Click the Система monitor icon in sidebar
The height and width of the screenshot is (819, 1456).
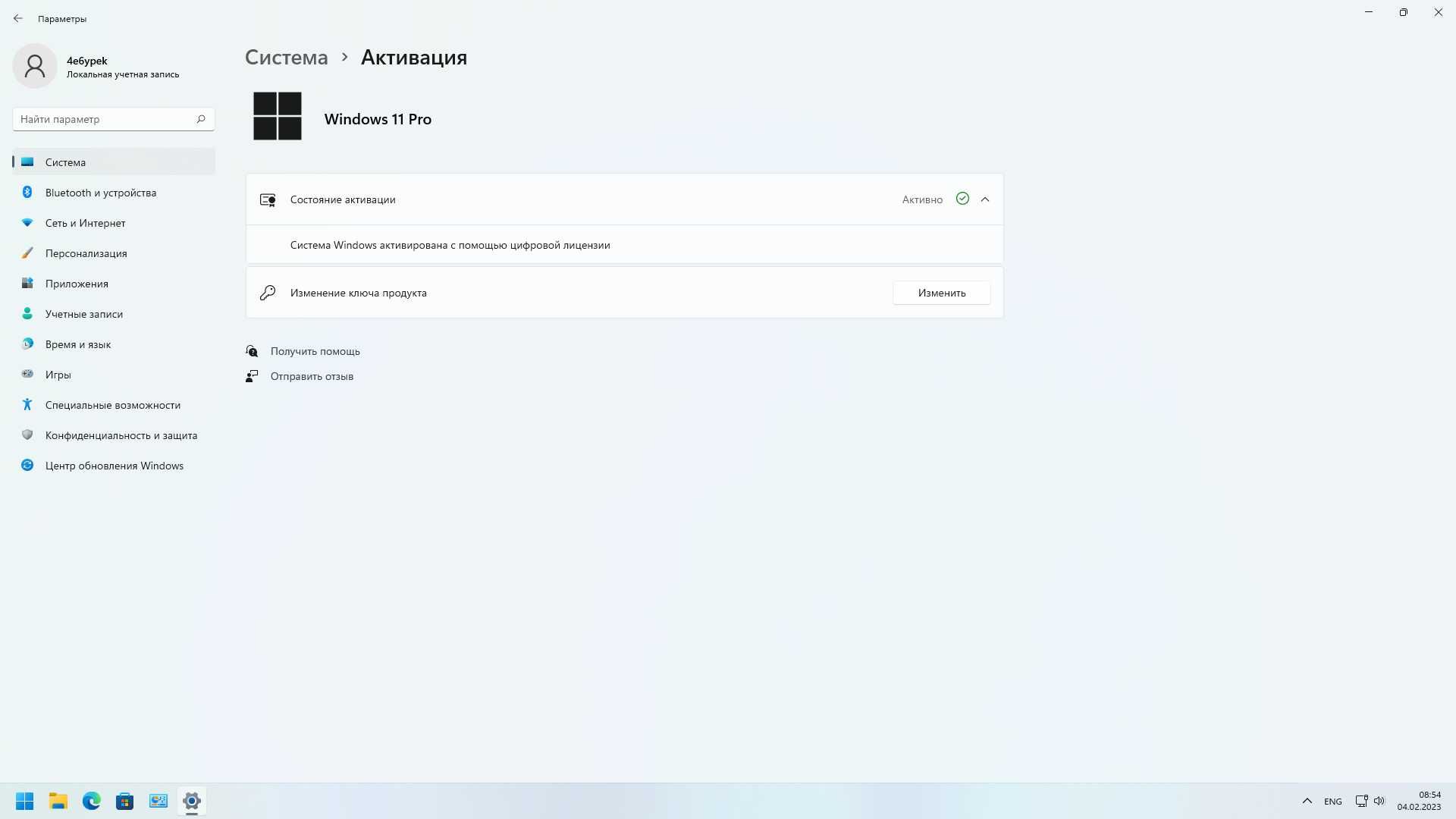point(27,162)
